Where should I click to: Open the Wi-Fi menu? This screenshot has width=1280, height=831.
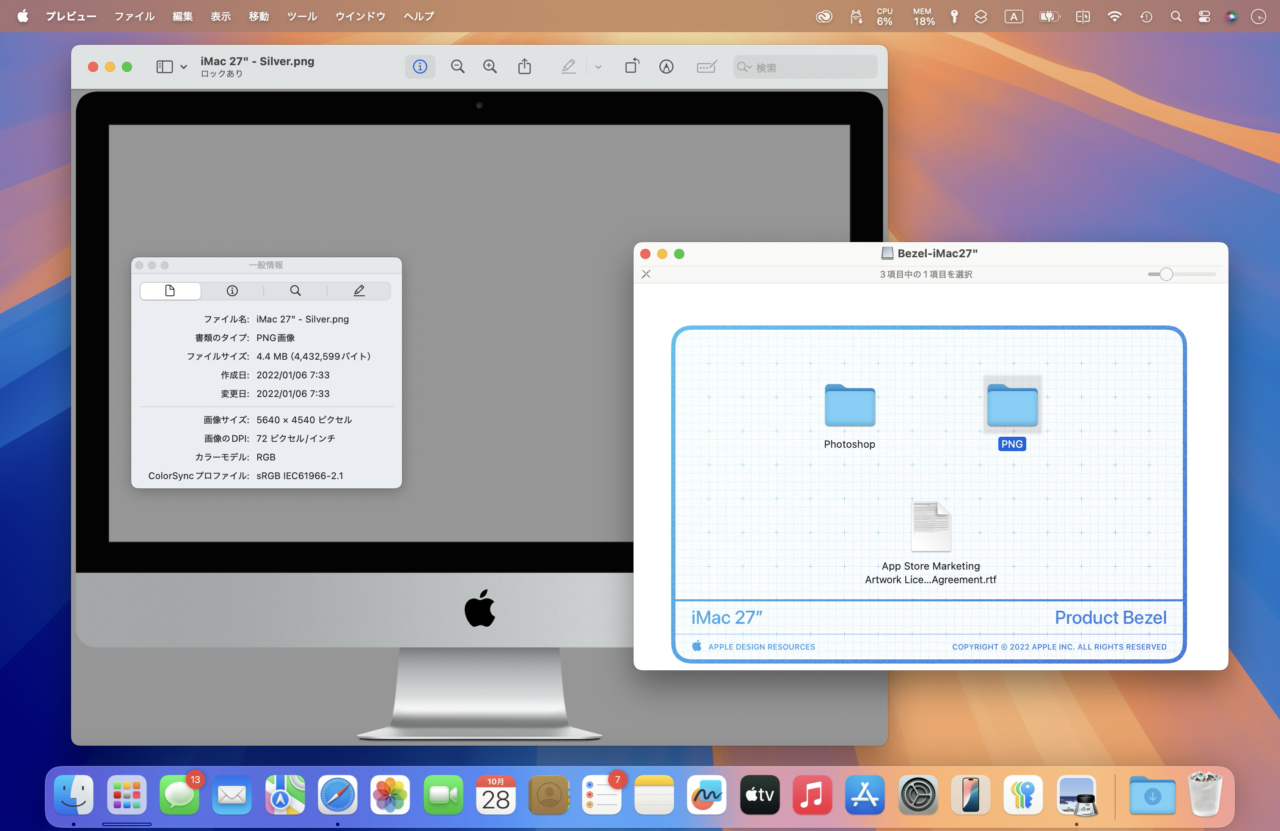point(1114,16)
